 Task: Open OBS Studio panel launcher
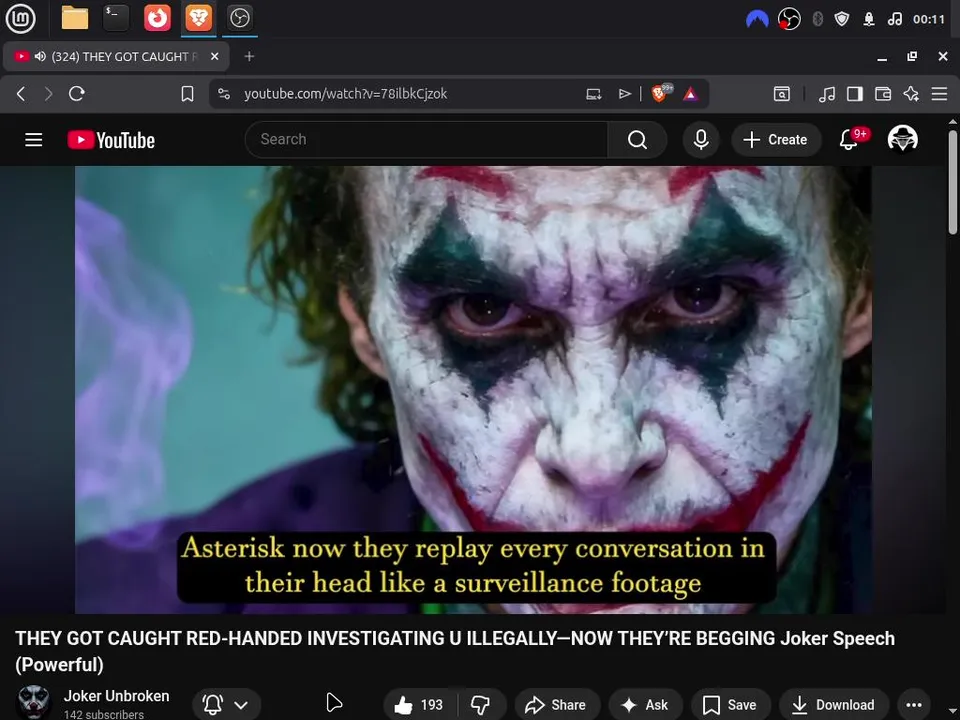pyautogui.click(x=239, y=18)
